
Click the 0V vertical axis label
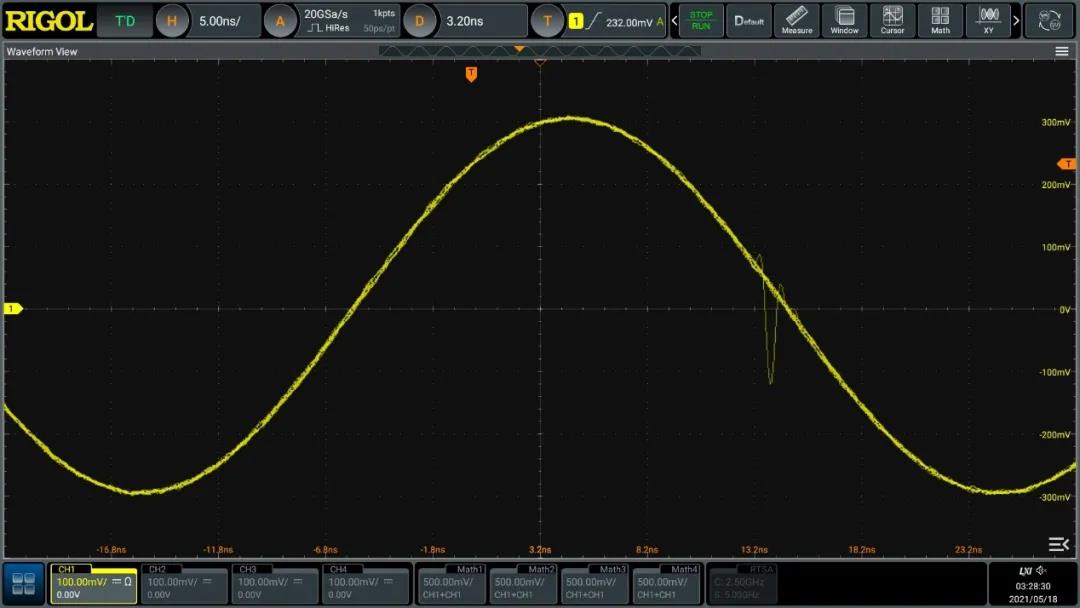1065,310
